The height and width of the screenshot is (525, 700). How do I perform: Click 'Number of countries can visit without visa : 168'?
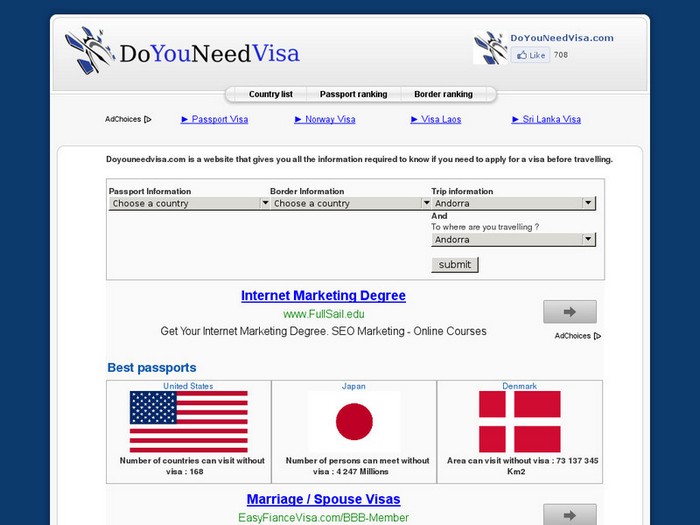tap(192, 466)
